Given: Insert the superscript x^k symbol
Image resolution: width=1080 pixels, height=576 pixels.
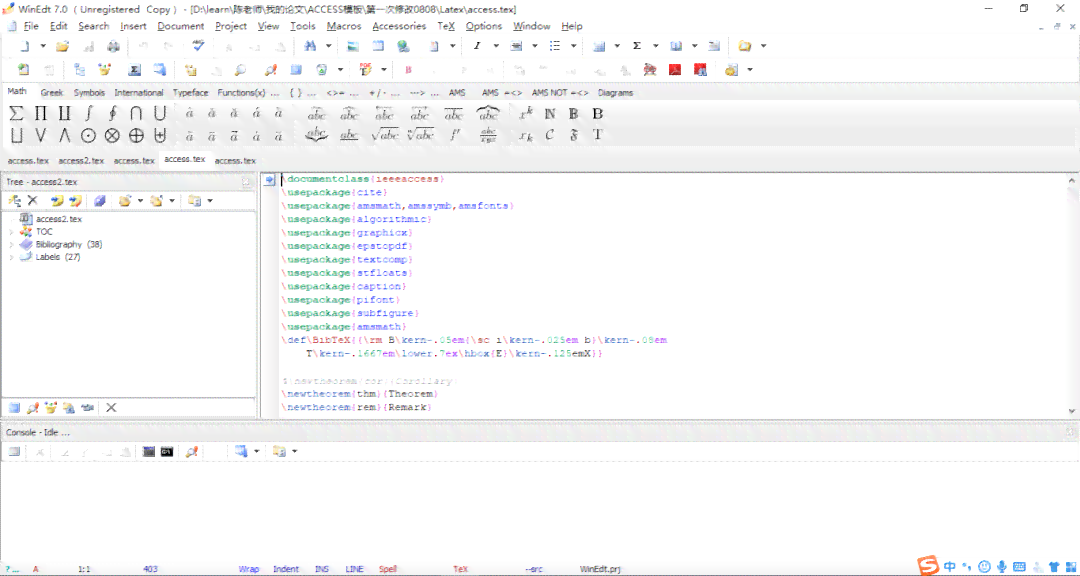Looking at the screenshot, I should tap(526, 114).
